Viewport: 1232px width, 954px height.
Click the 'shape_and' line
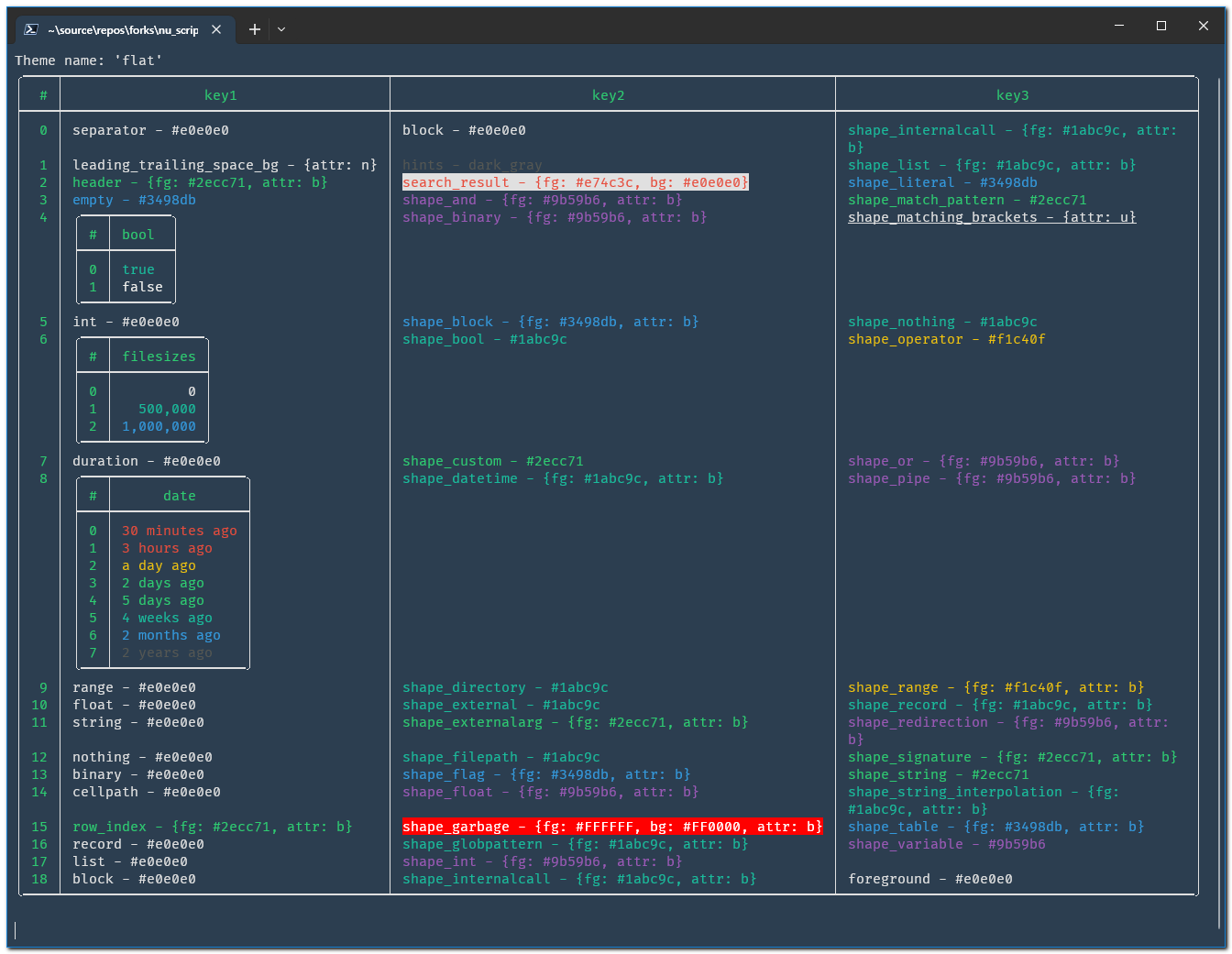tap(543, 200)
